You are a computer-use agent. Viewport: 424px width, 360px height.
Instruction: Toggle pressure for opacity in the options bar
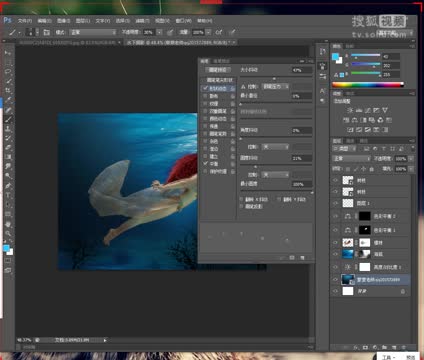click(x=170, y=32)
